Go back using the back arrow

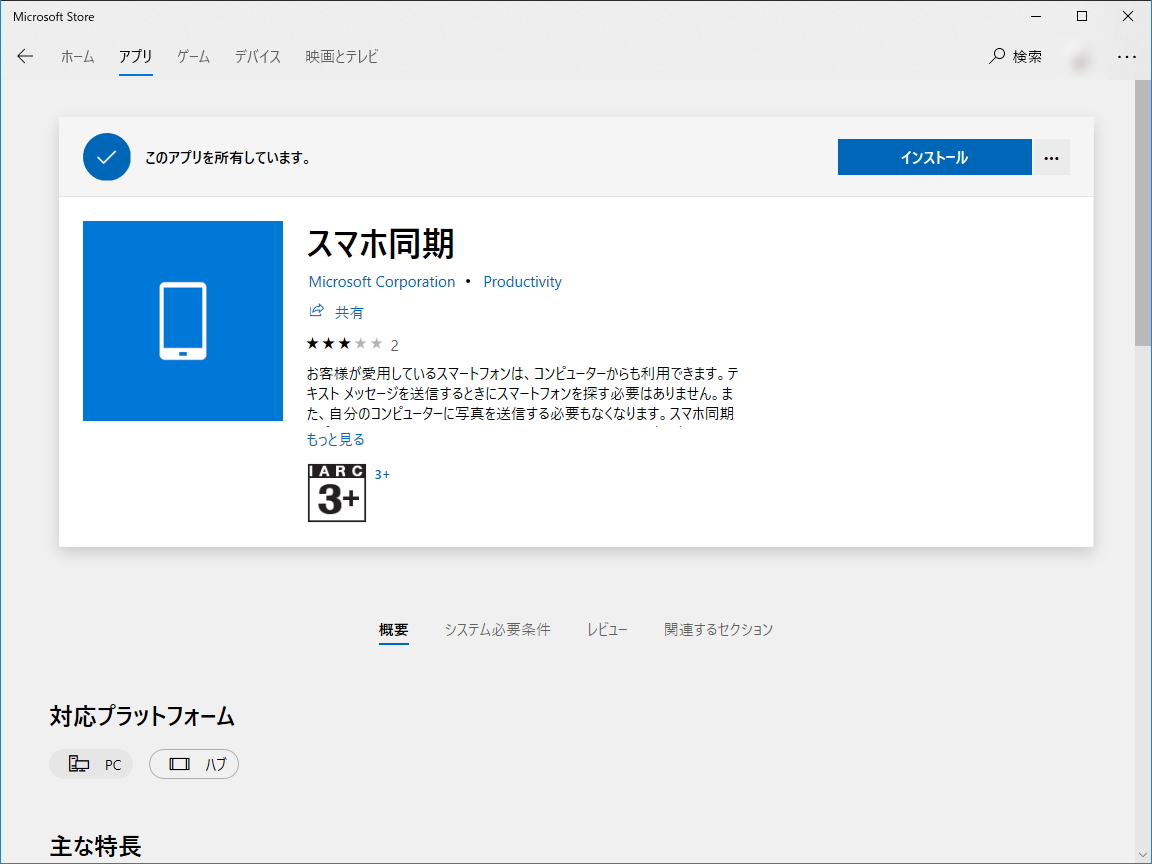click(24, 57)
